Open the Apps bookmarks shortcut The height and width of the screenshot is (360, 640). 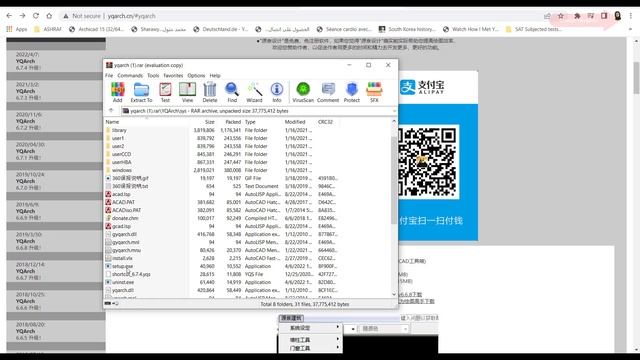pos(17,29)
